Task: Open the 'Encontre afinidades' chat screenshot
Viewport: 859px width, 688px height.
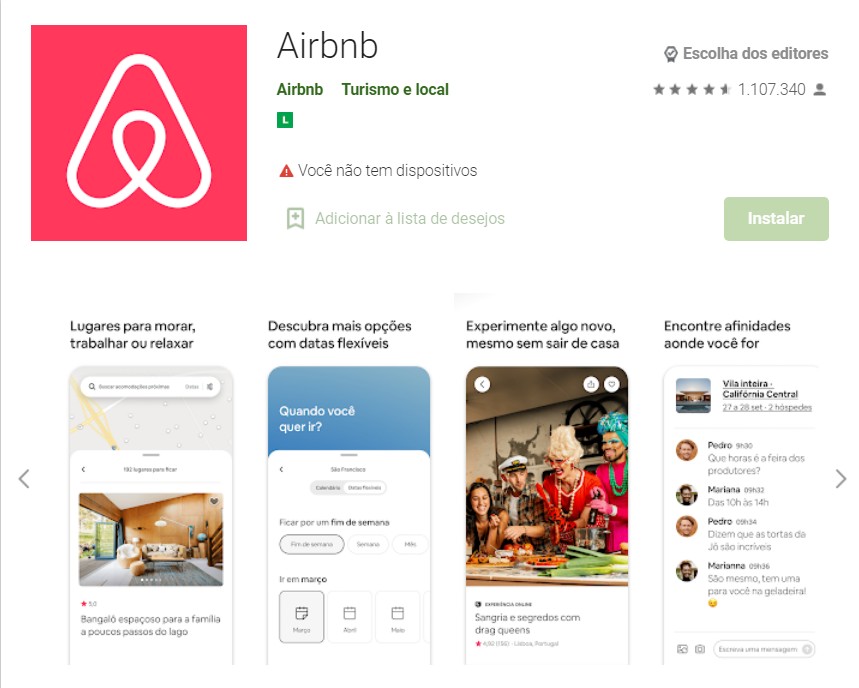Action: [x=741, y=515]
